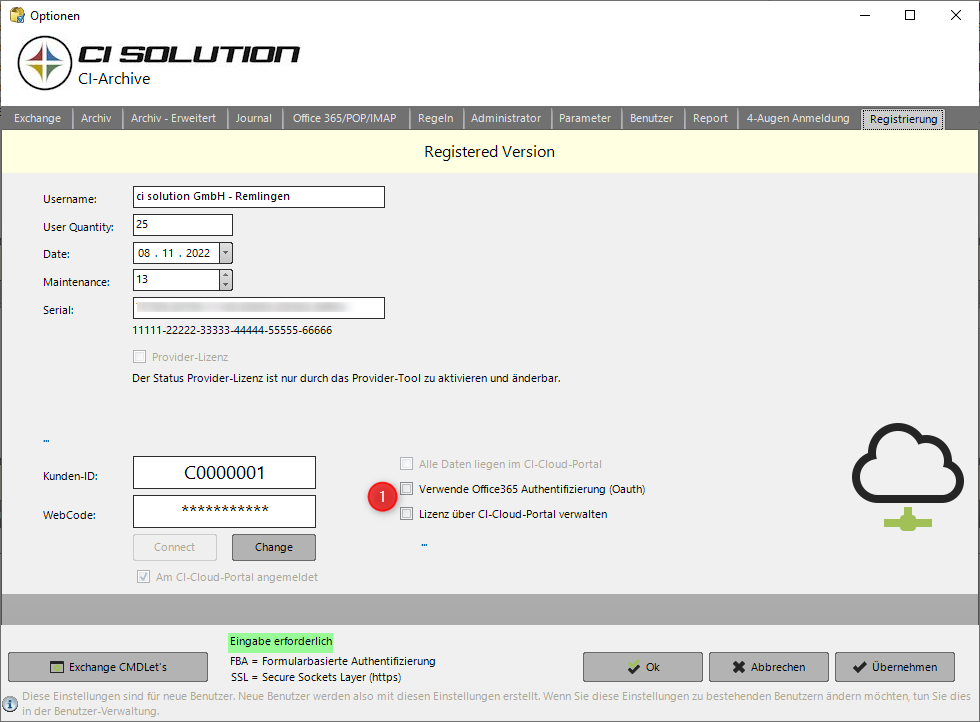980x722 pixels.
Task: Open the Administrator tab
Action: [506, 117]
